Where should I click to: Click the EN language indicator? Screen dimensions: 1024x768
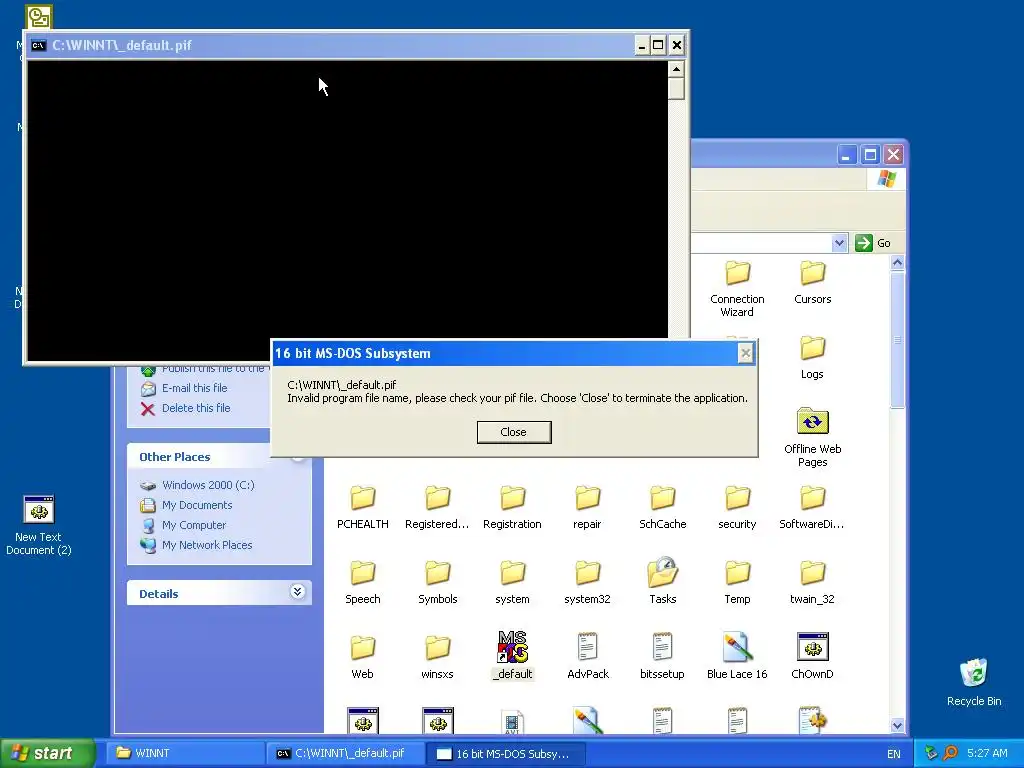(x=893, y=754)
